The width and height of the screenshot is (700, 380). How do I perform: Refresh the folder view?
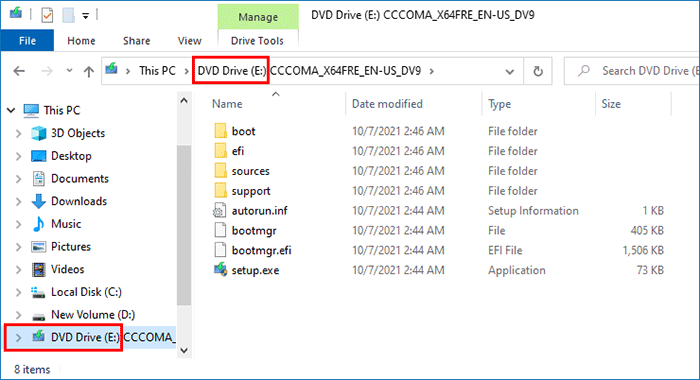pyautogui.click(x=538, y=71)
